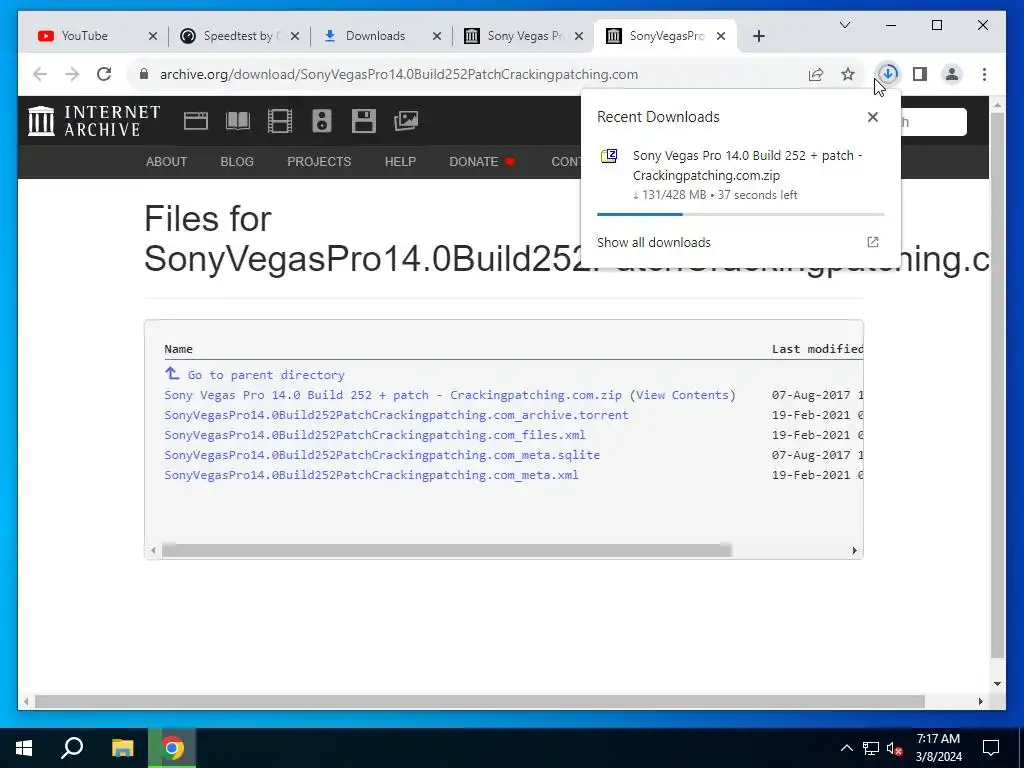The image size is (1024, 768).
Task: Open the _files.xml file link
Action: coord(375,435)
